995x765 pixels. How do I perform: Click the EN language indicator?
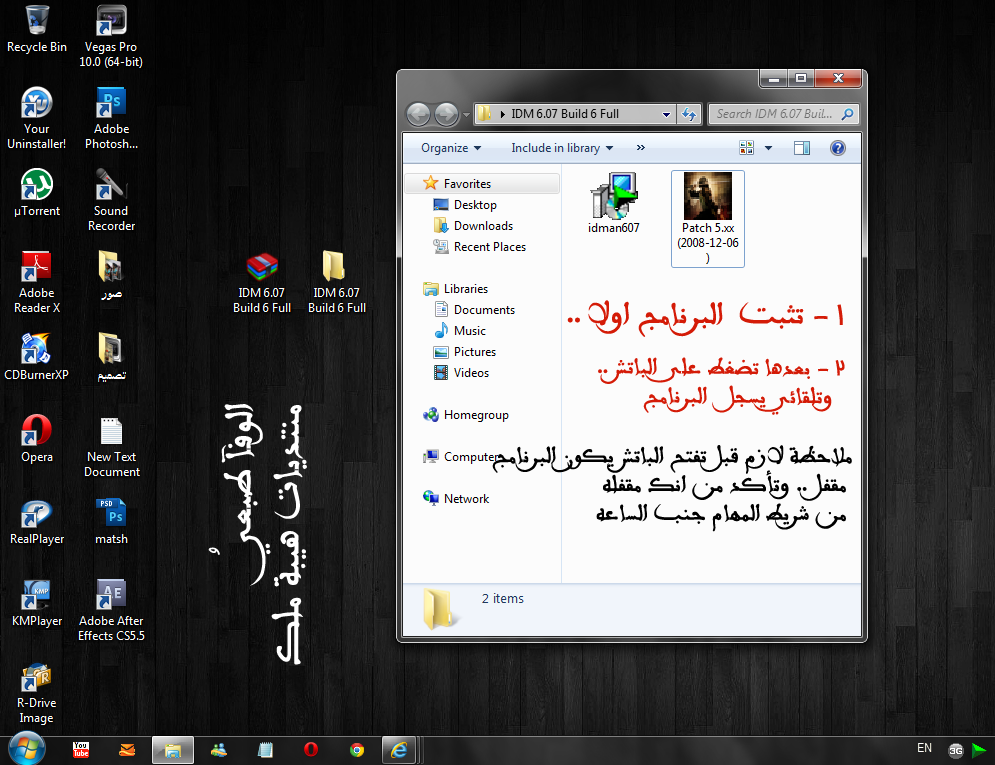click(924, 748)
